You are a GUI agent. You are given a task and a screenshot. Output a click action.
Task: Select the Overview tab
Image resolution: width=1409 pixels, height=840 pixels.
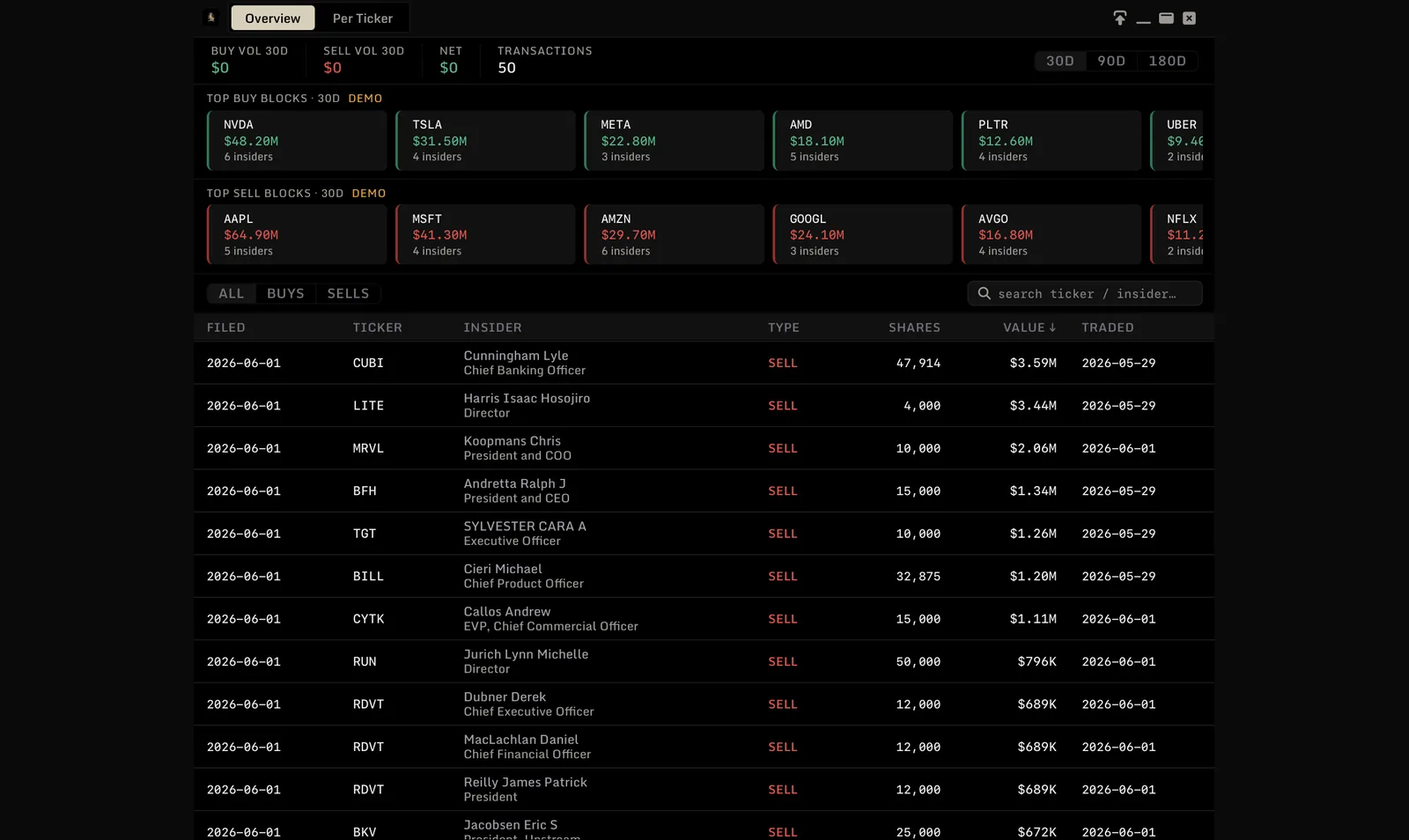(x=273, y=18)
